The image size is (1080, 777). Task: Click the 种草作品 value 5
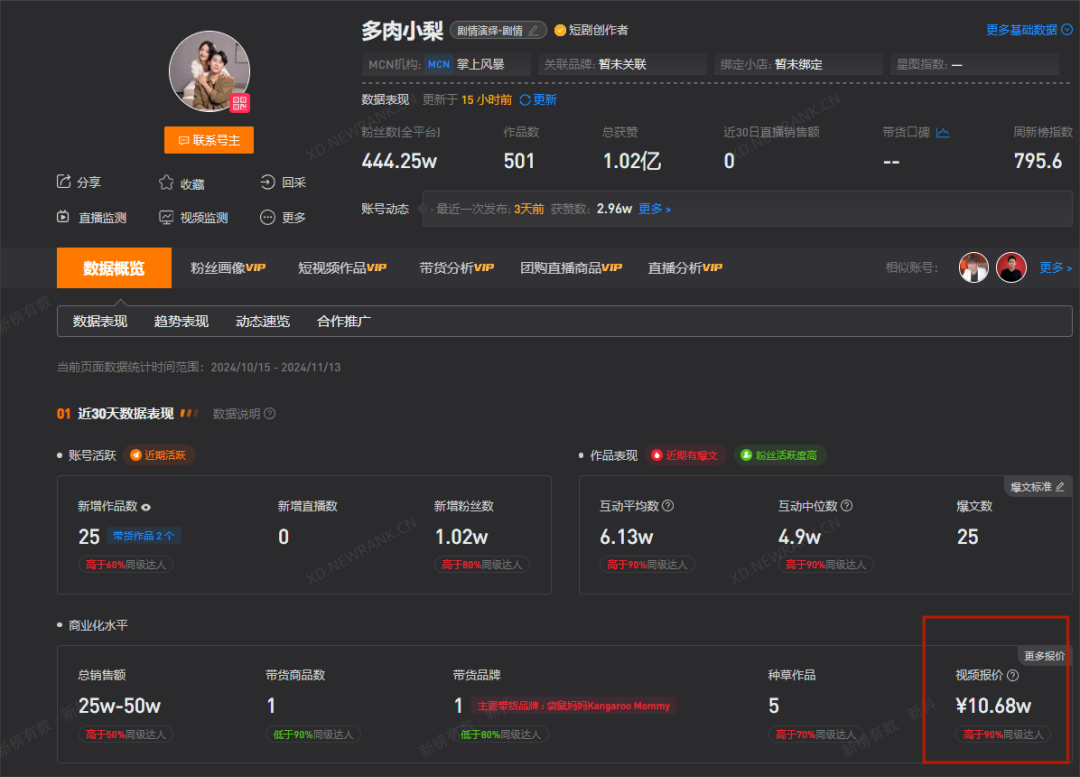(773, 706)
